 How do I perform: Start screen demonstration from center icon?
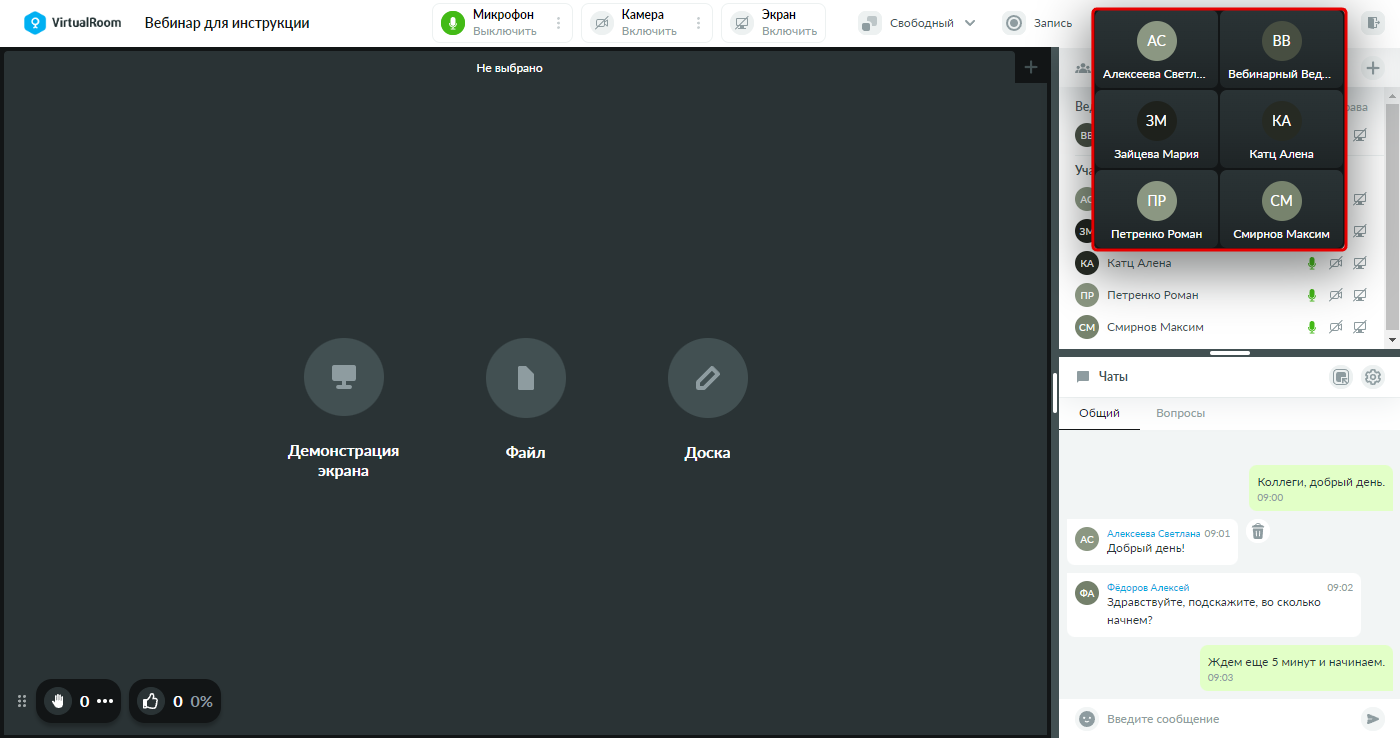pyautogui.click(x=344, y=378)
